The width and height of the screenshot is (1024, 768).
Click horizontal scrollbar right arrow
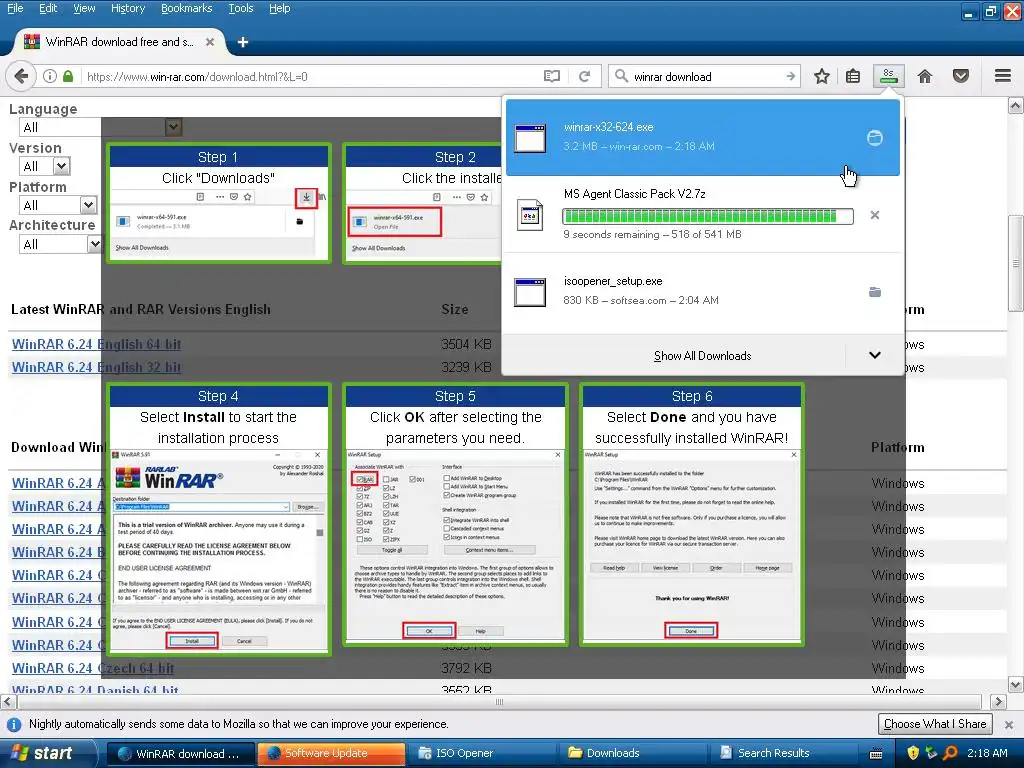(x=998, y=702)
